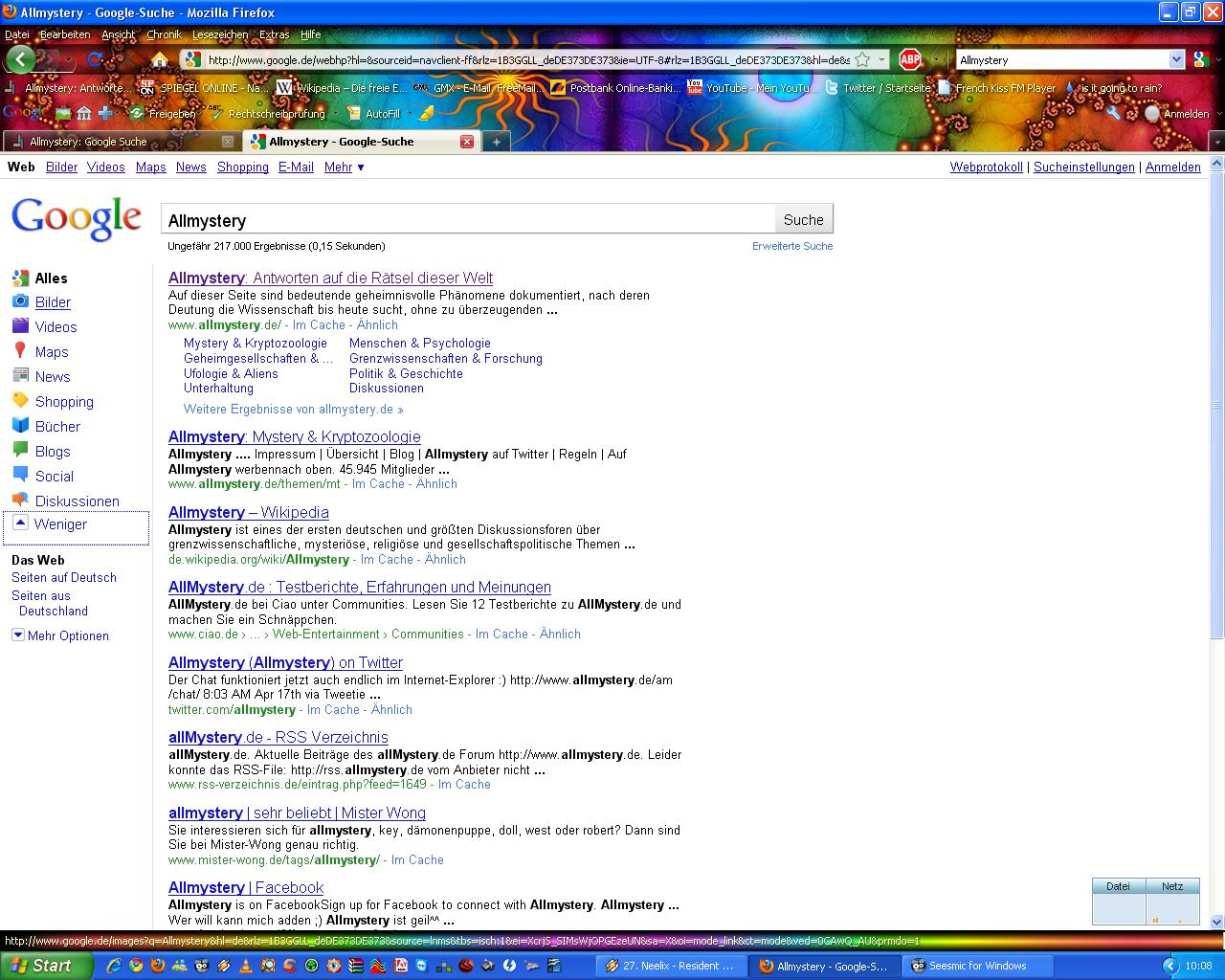Click the Google Toolbar highlighter icon
Image resolution: width=1225 pixels, height=980 pixels.
click(x=427, y=113)
